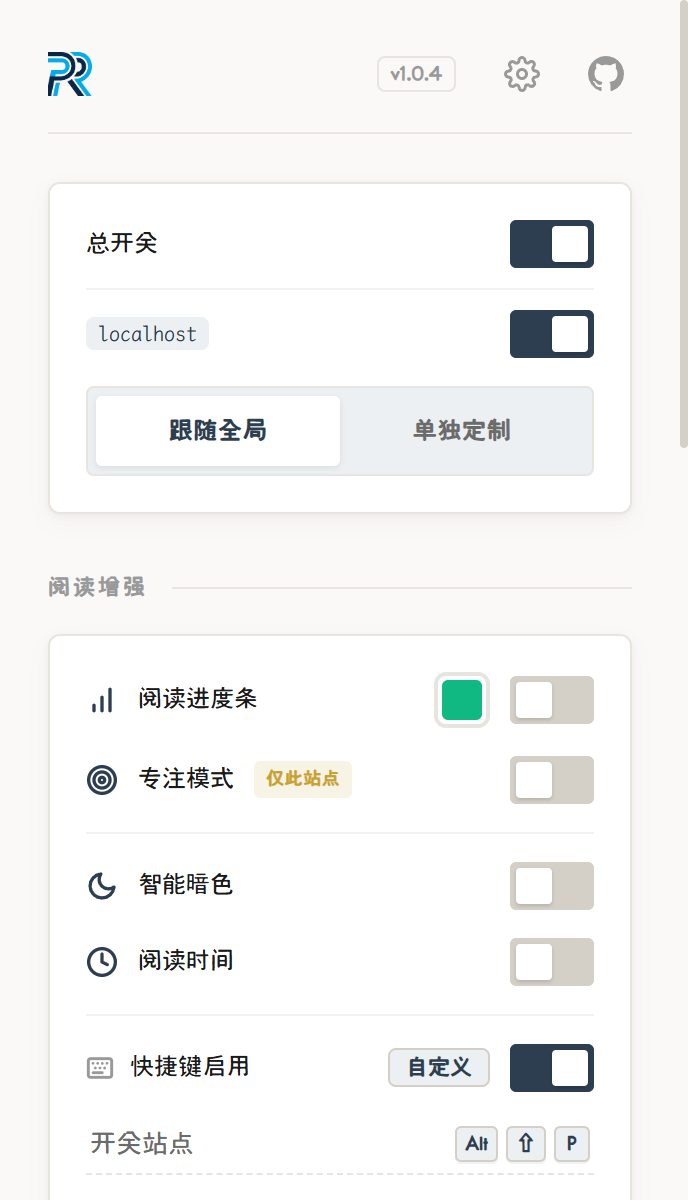Open settings via the gear icon

tap(522, 74)
